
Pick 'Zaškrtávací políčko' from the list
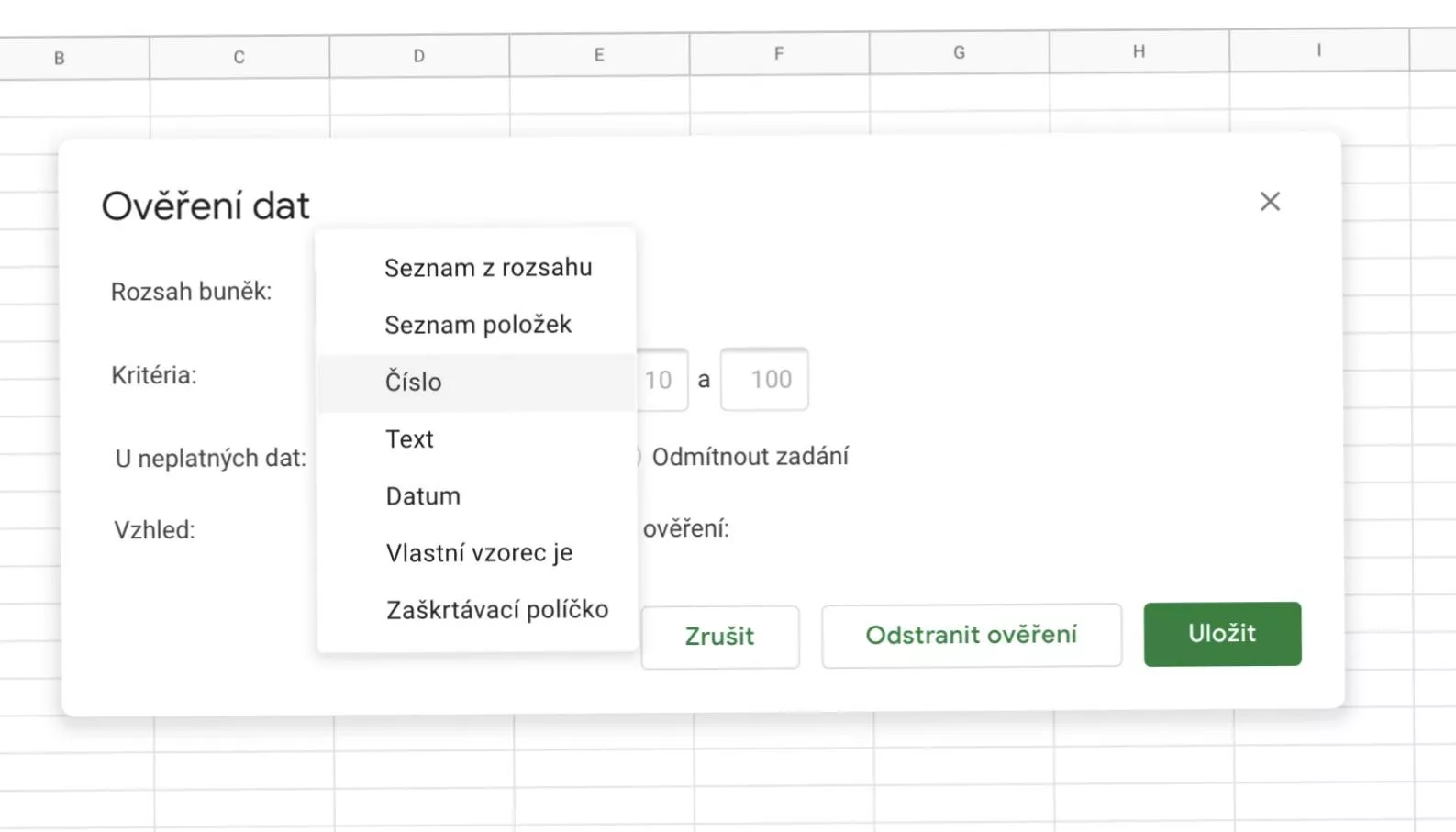[x=477, y=610]
